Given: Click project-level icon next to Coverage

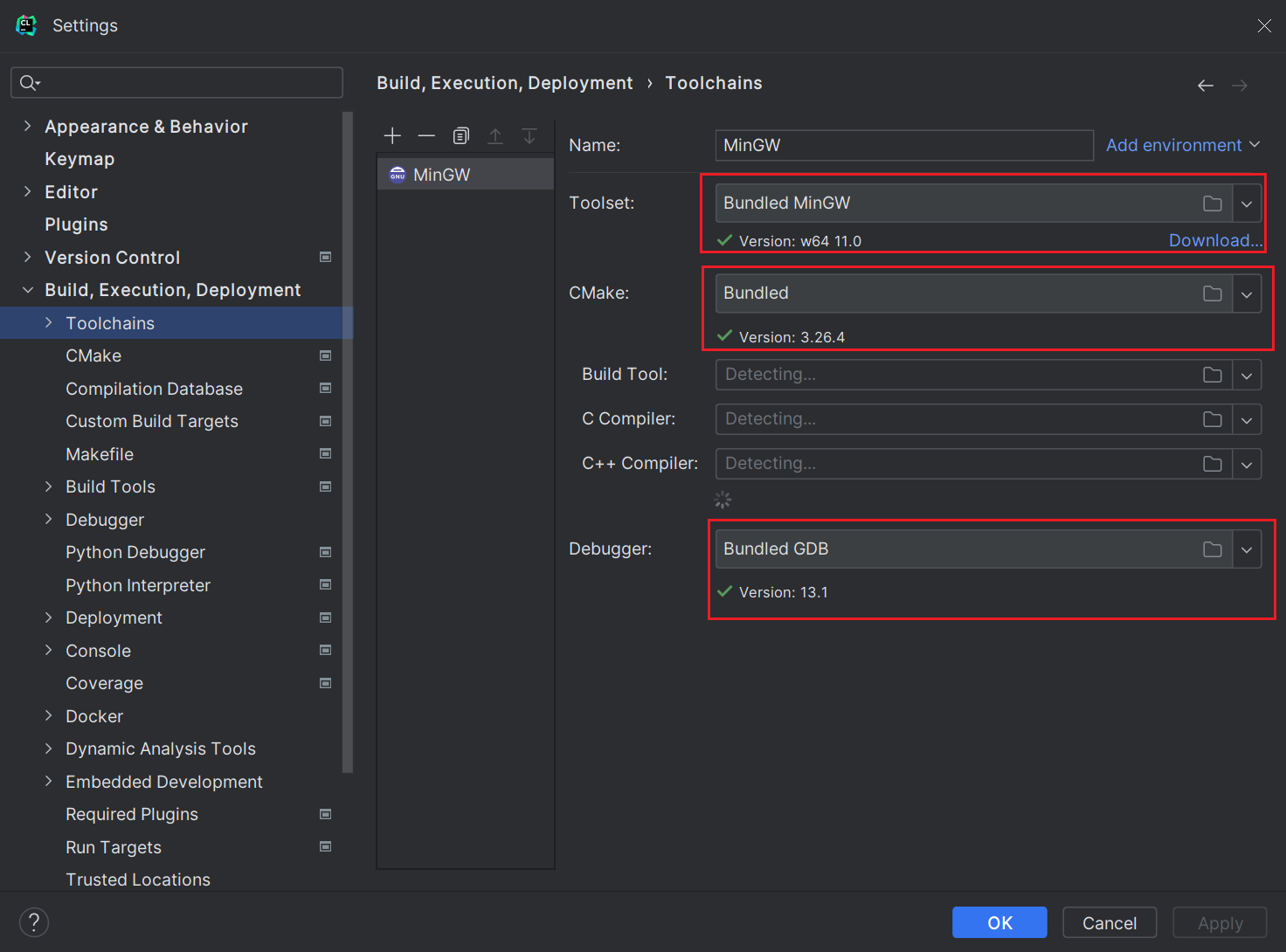Looking at the screenshot, I should click(326, 683).
